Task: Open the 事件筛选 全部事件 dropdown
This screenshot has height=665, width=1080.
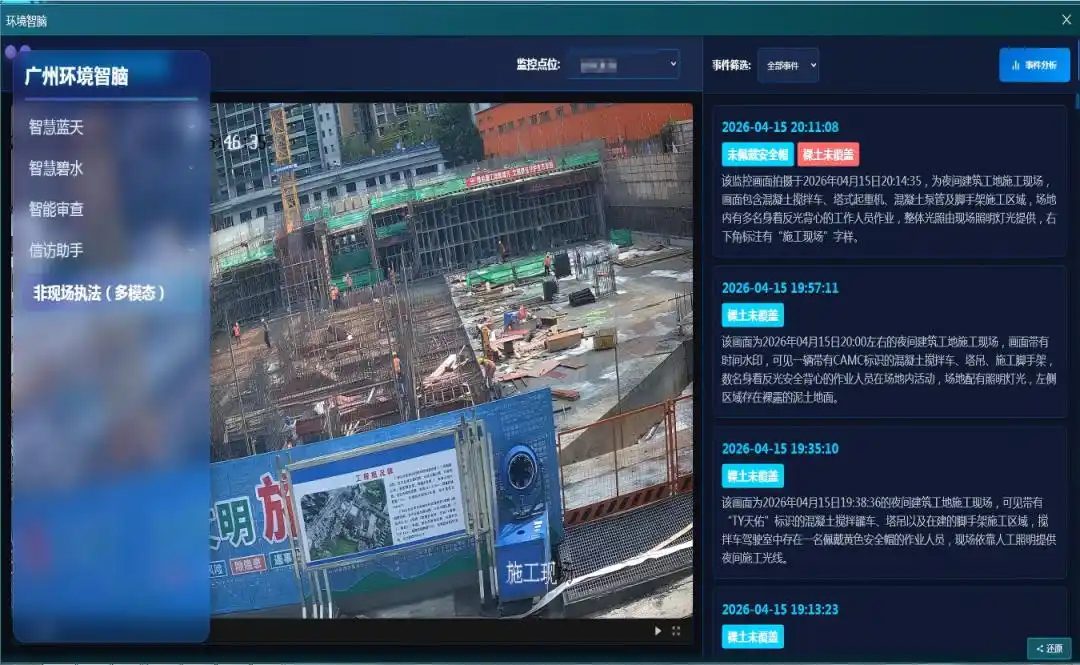Action: pyautogui.click(x=788, y=65)
